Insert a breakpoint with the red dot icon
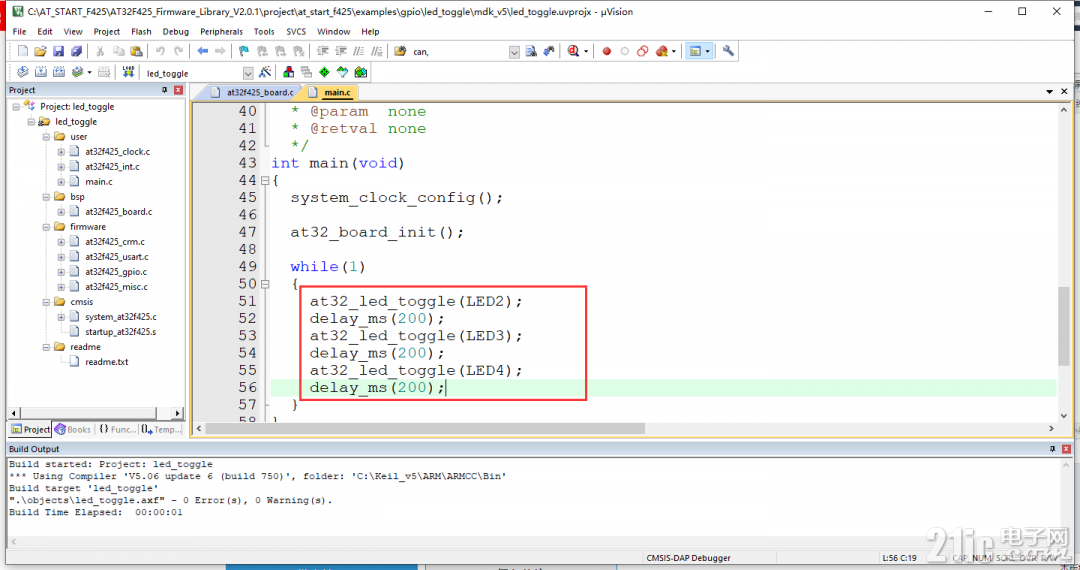Viewport: 1080px width, 570px height. 606,51
